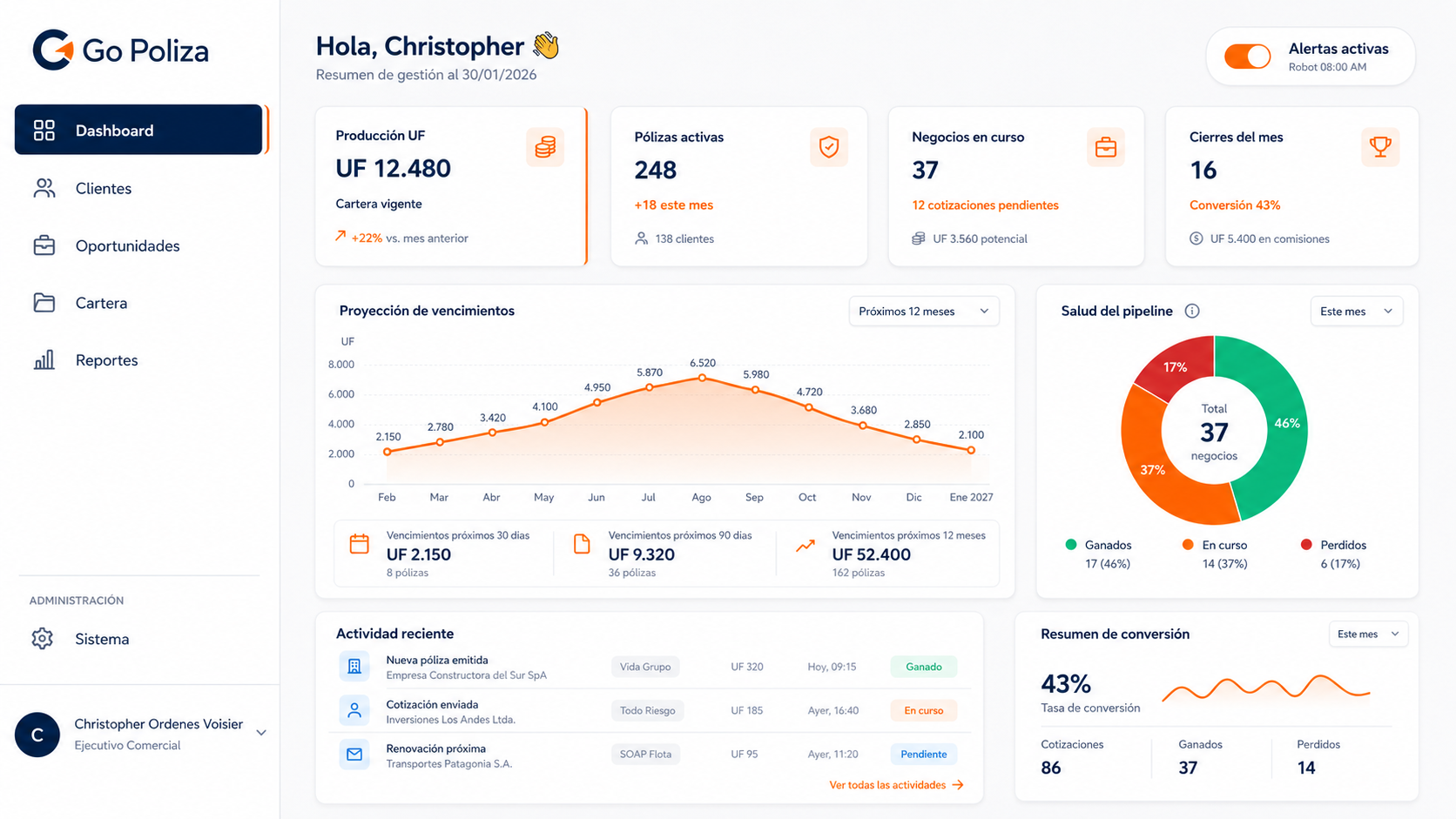The height and width of the screenshot is (819, 1456).
Task: Click the bar chart icon next to Reportes
Action: pos(44,359)
